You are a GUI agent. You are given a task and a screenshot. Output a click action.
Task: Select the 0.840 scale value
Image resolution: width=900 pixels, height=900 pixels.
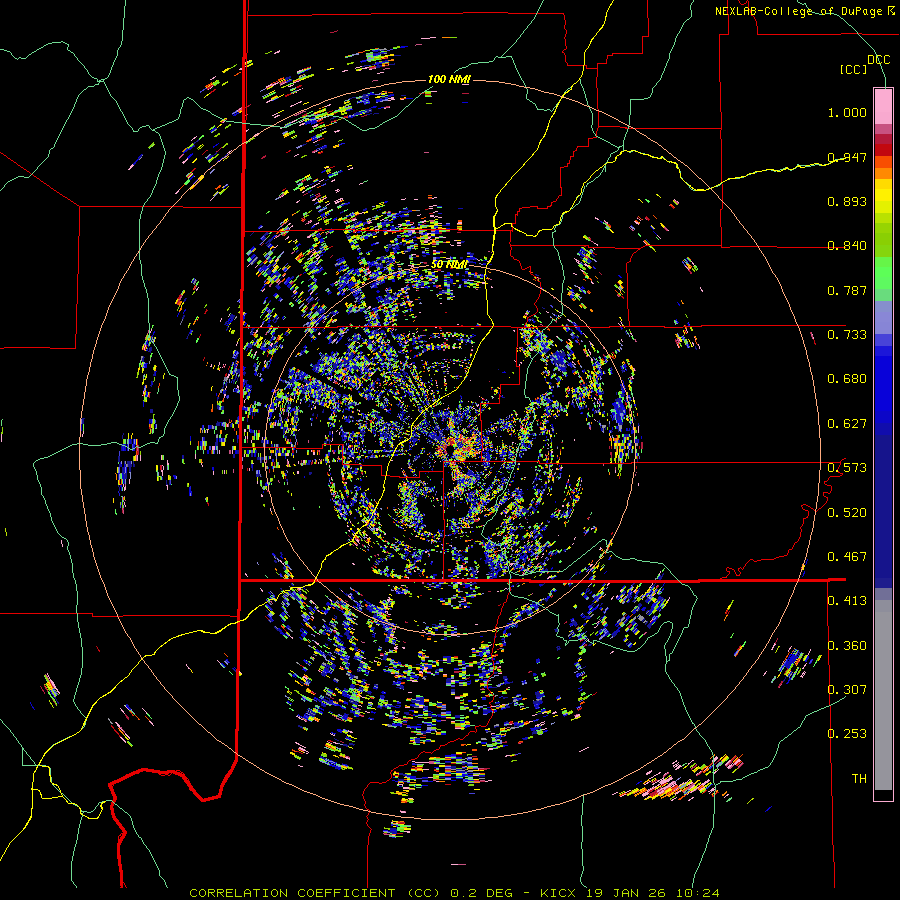pyautogui.click(x=847, y=246)
